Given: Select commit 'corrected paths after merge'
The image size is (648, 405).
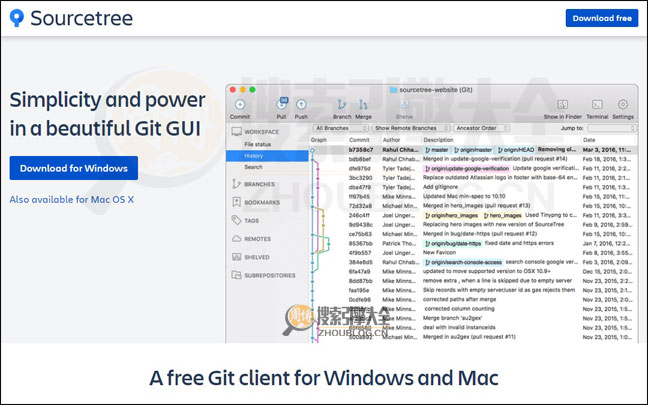Looking at the screenshot, I should (x=459, y=299).
